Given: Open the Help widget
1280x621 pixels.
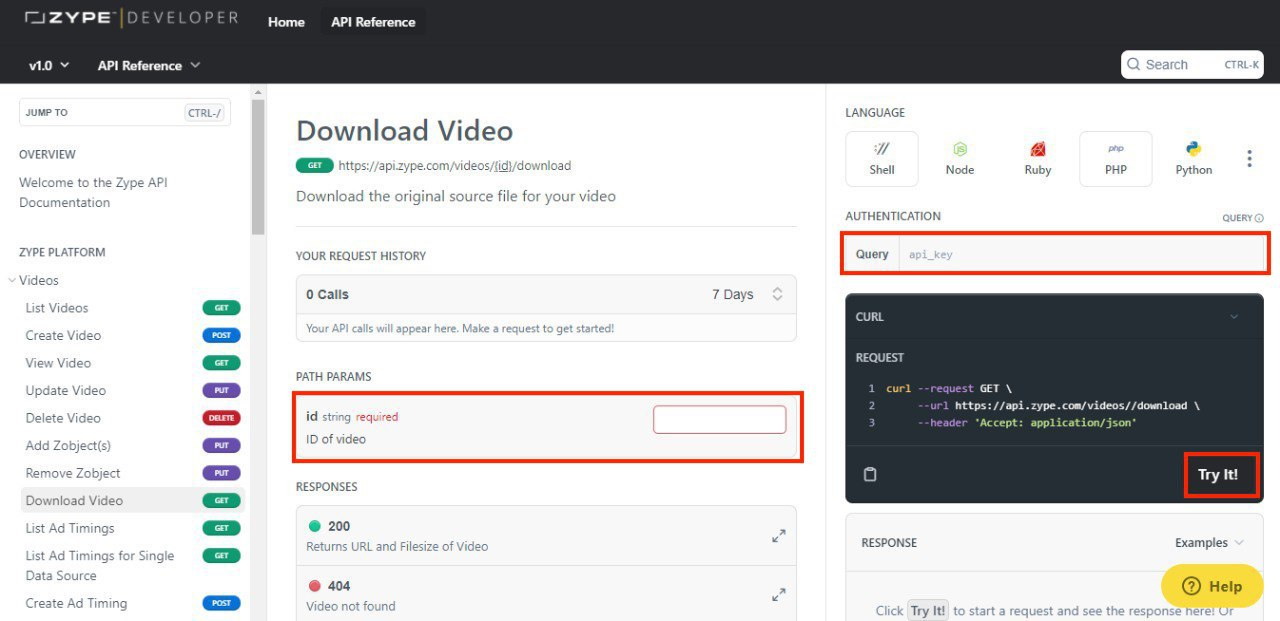Looking at the screenshot, I should [1212, 586].
